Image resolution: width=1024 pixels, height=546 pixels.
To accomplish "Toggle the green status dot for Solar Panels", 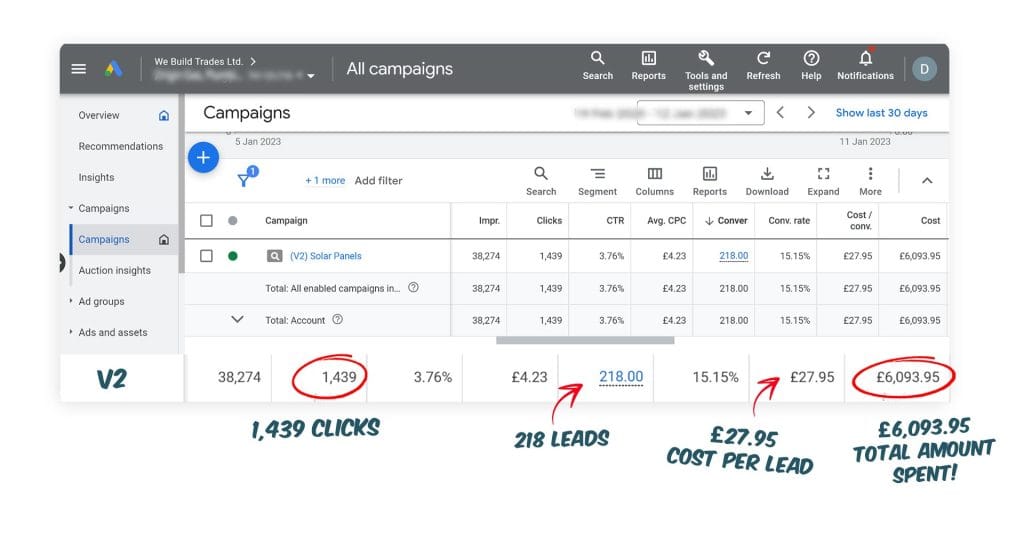I will [233, 256].
